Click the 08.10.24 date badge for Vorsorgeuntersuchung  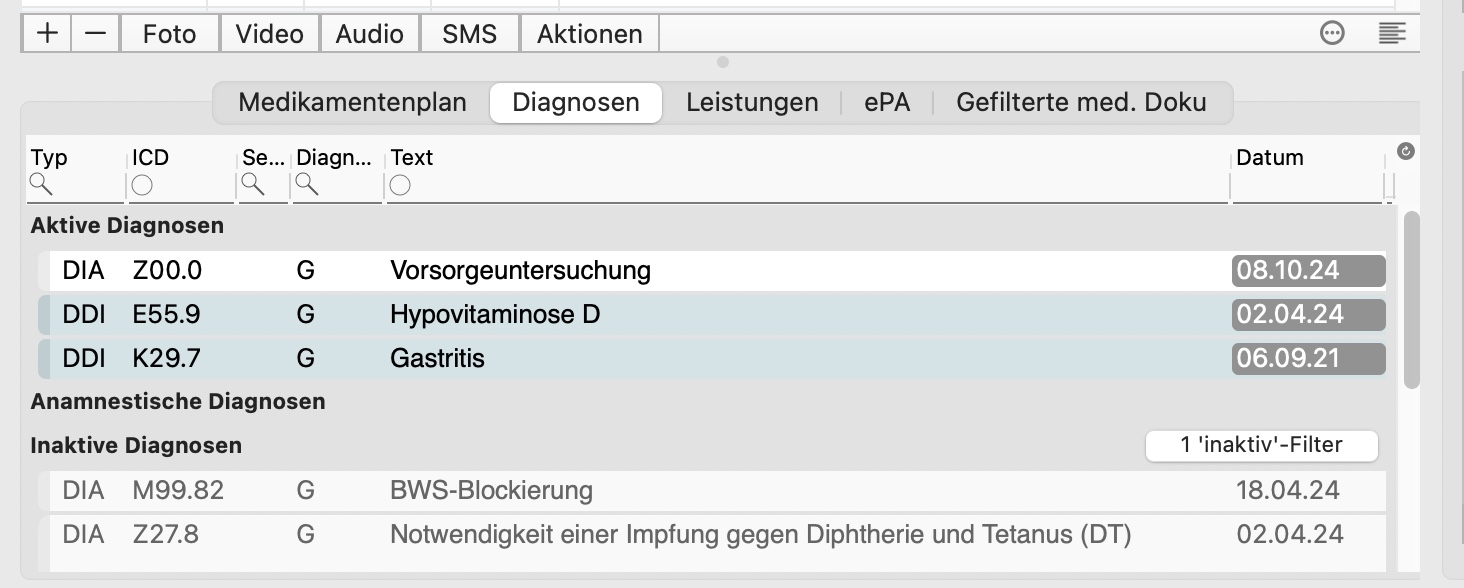coord(1308,271)
